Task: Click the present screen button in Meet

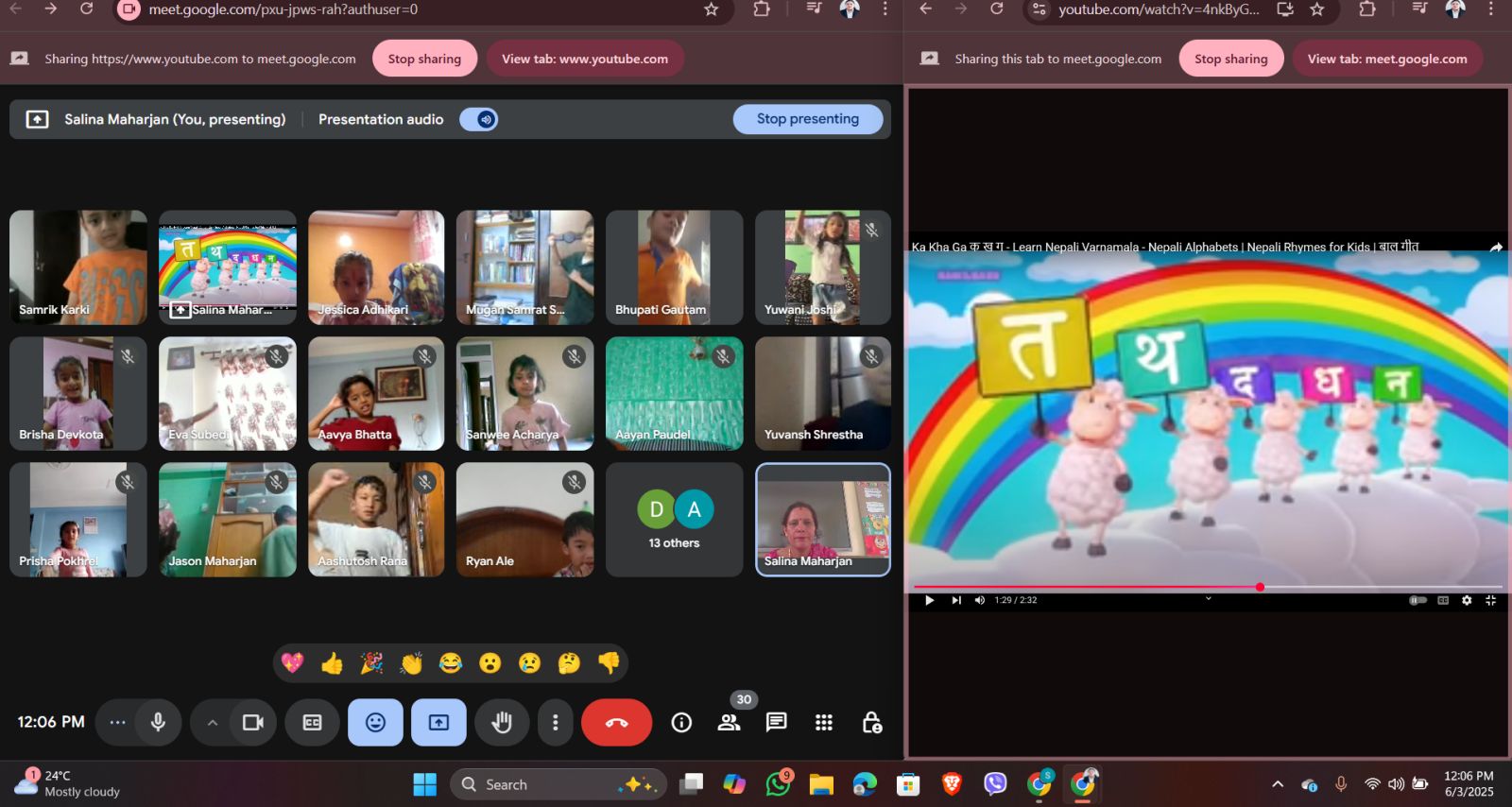Action: tap(438, 723)
